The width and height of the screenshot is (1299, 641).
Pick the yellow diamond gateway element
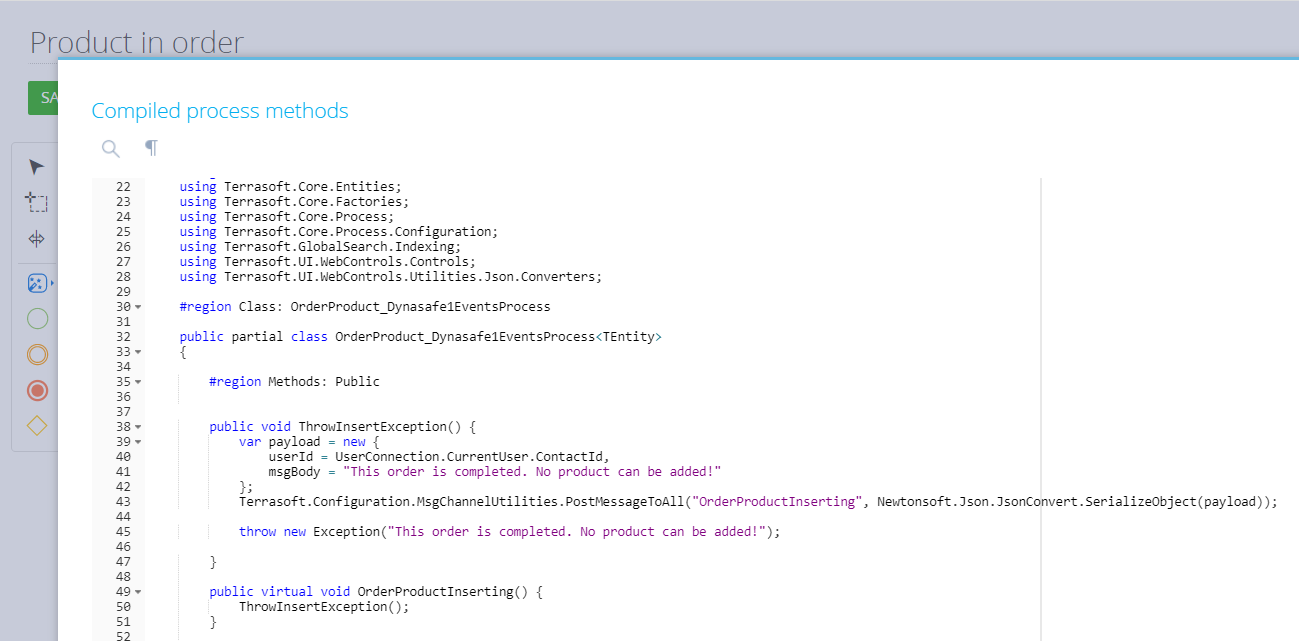tap(37, 425)
